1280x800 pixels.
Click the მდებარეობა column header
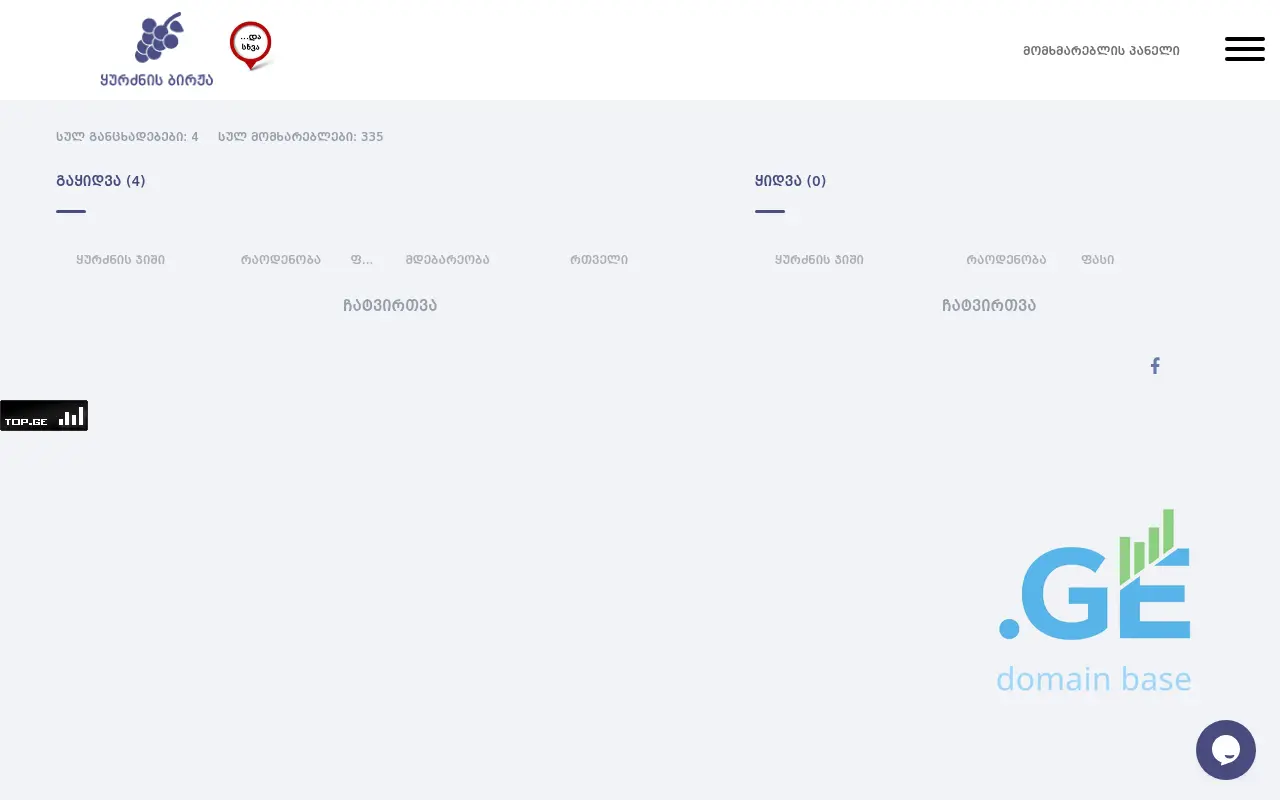pyautogui.click(x=447, y=260)
